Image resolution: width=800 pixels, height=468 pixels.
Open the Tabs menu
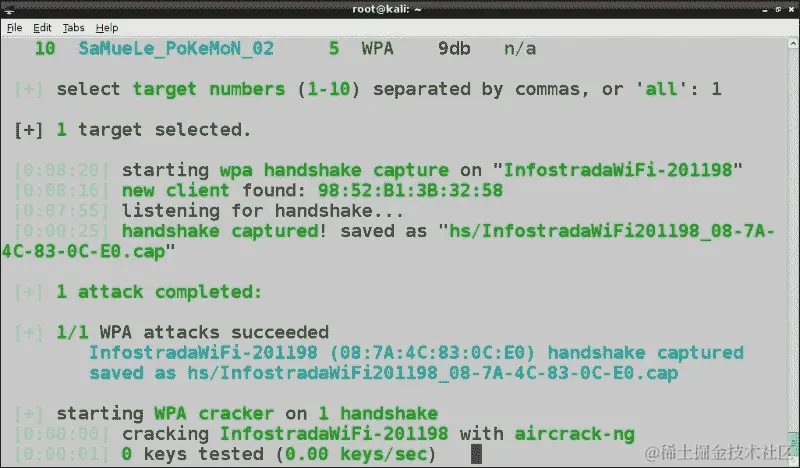pyautogui.click(x=73, y=28)
